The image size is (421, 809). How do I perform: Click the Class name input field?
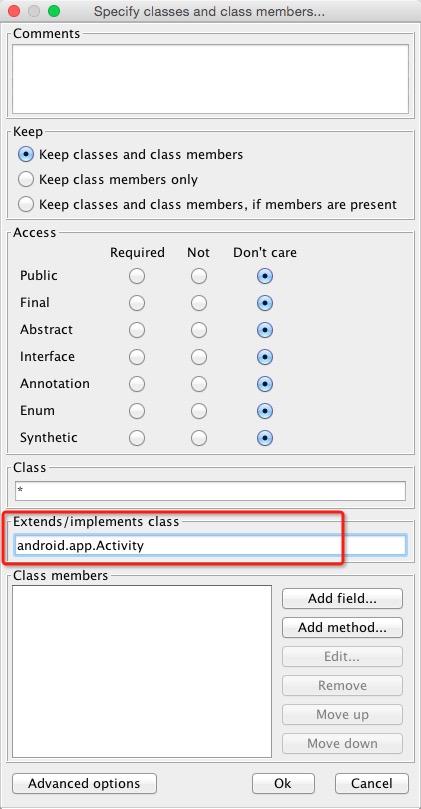pos(210,491)
